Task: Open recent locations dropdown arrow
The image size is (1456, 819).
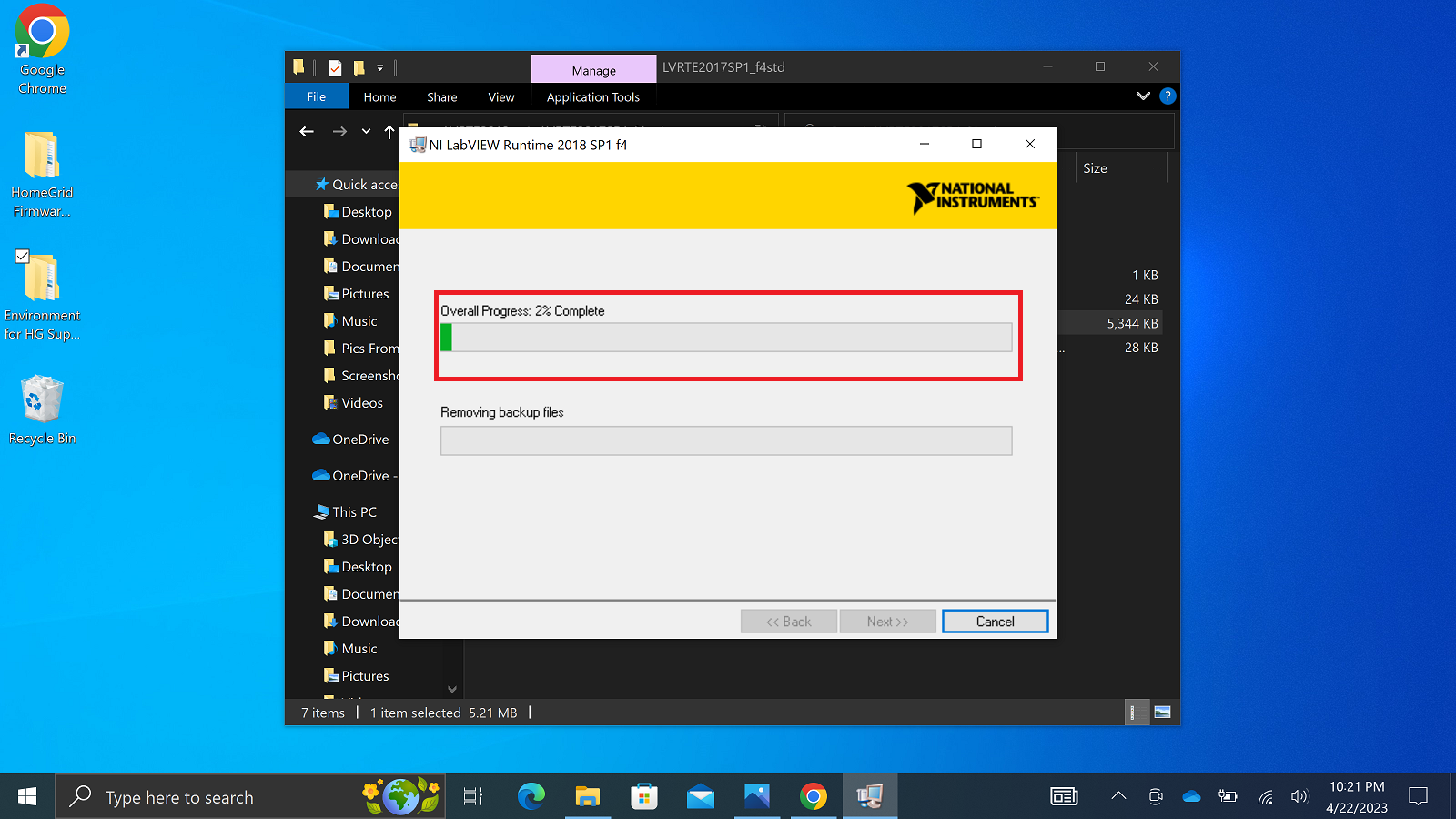Action: 366,131
